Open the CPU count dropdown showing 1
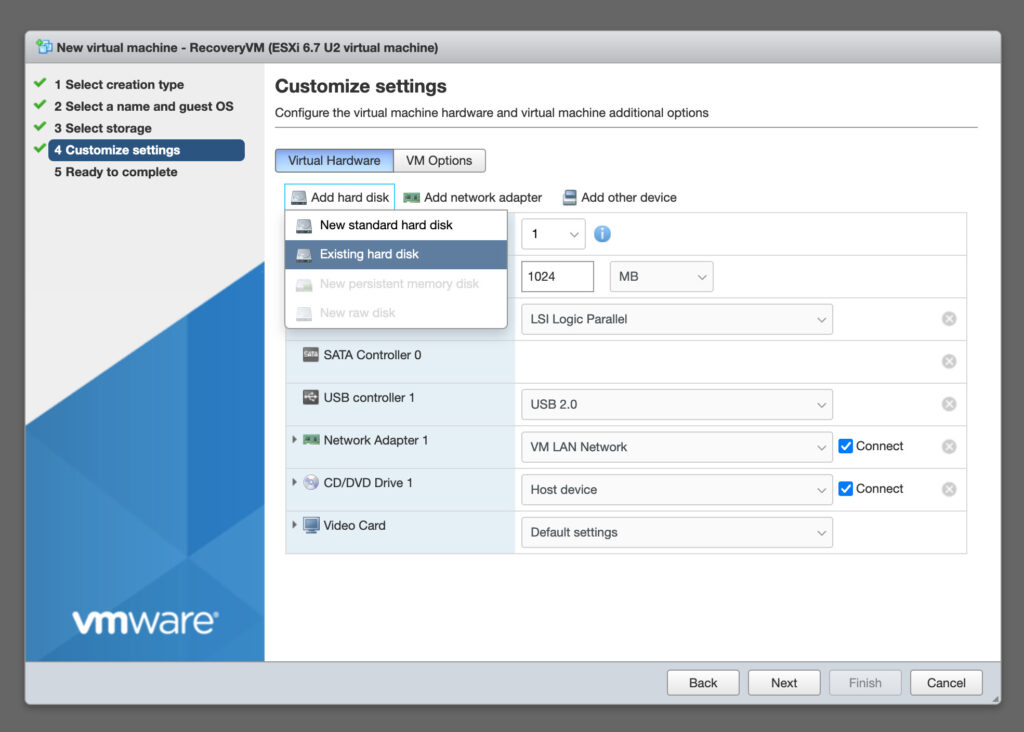1024x732 pixels. pos(553,234)
